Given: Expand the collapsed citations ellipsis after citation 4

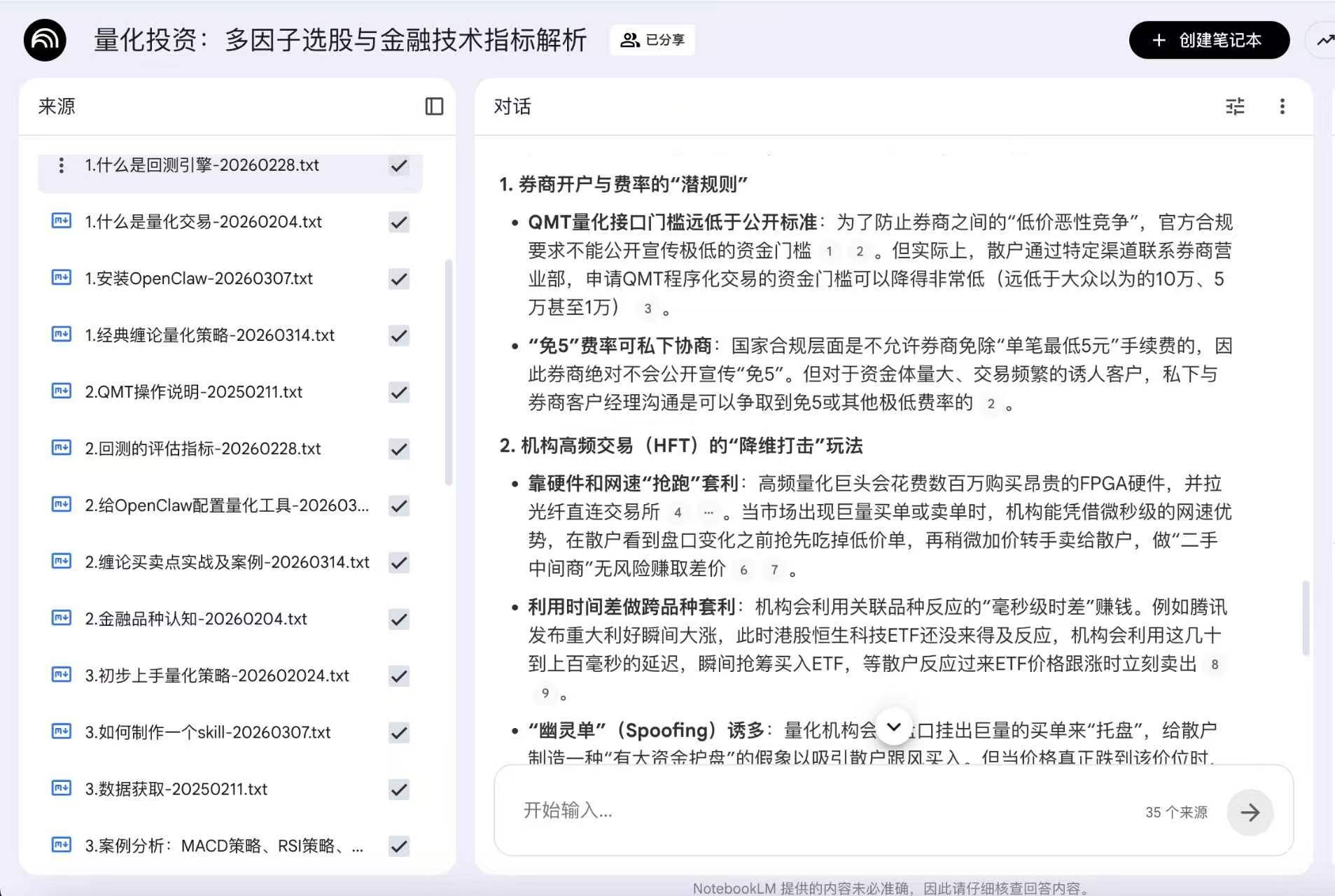Looking at the screenshot, I should (708, 512).
